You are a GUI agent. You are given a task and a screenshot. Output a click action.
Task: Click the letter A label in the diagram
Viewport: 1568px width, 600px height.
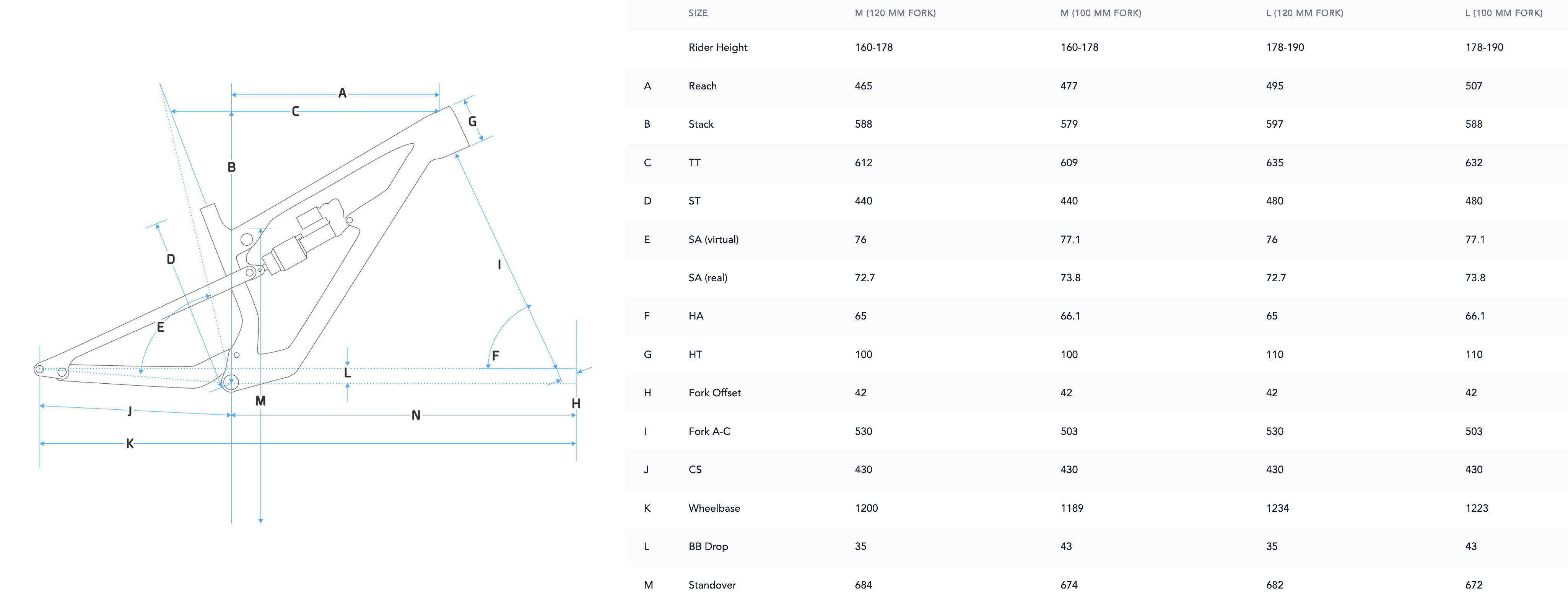pos(342,93)
